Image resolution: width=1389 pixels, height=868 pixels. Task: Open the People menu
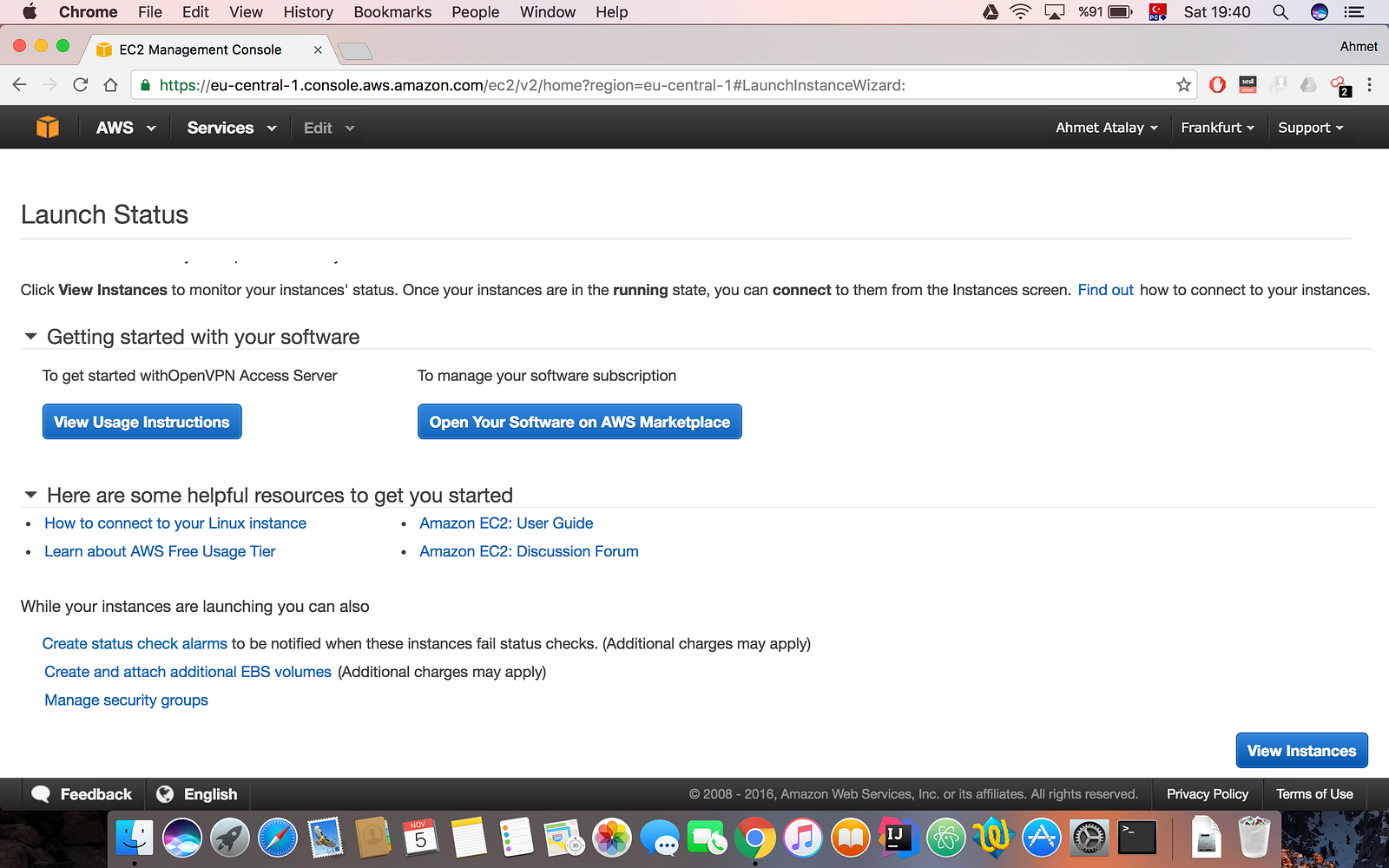[x=476, y=12]
